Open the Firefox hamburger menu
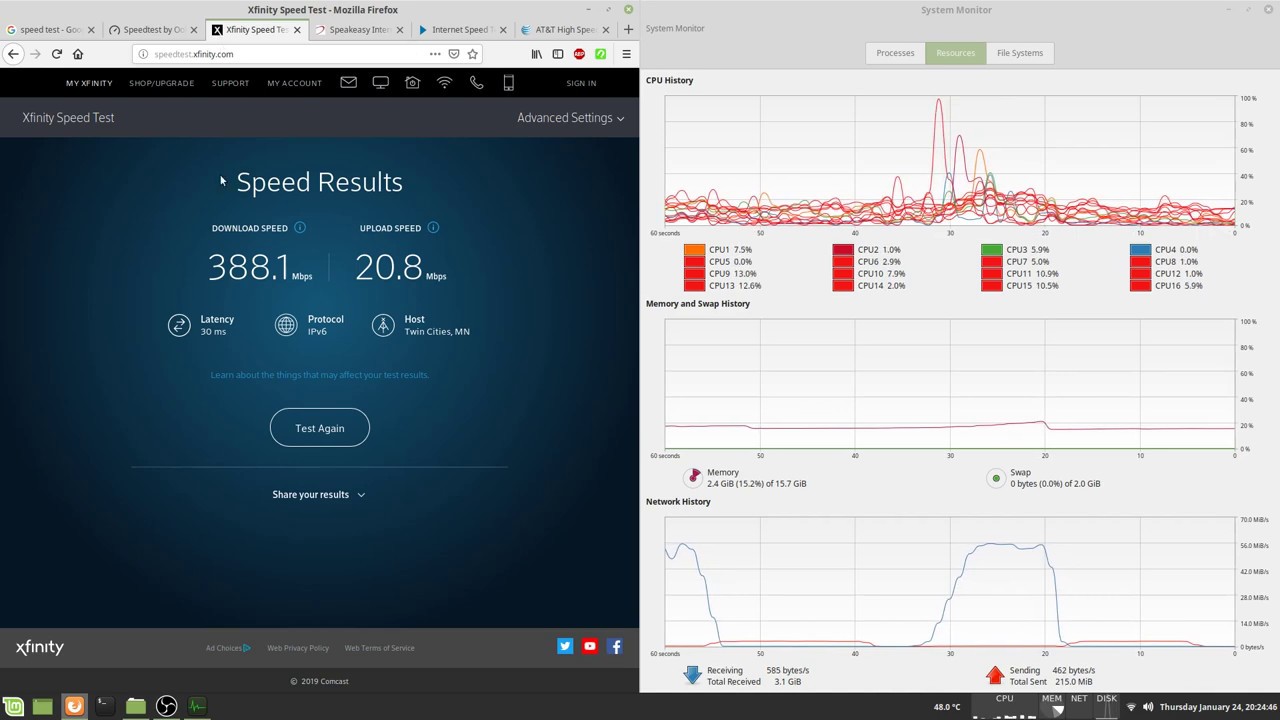Screen dimensions: 1280x720 point(626,54)
